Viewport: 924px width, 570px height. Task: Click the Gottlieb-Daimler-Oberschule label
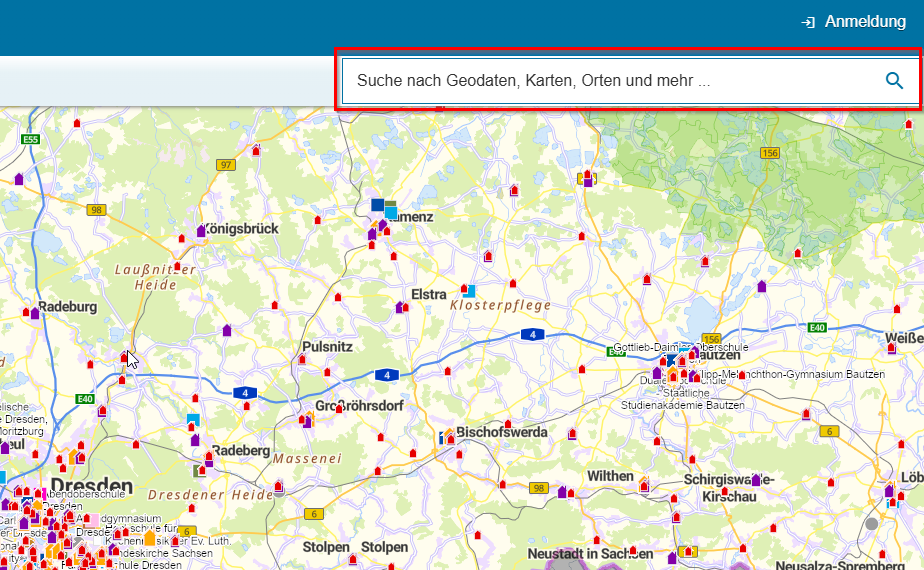click(681, 347)
